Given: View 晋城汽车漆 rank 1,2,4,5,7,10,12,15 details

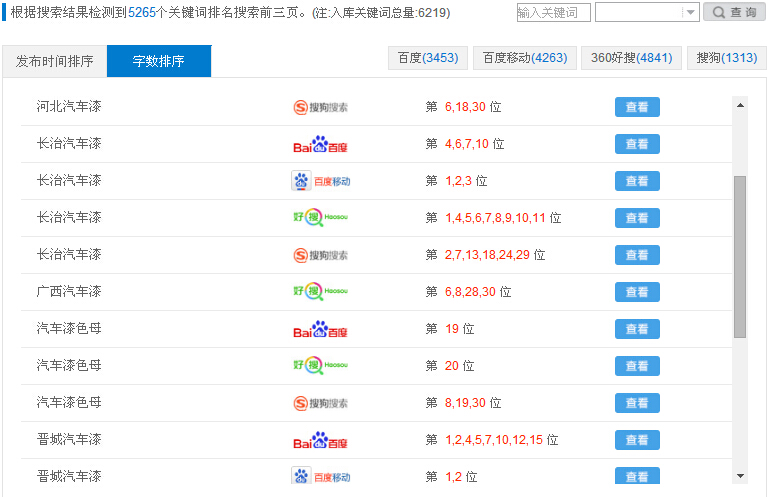Looking at the screenshot, I should click(637, 440).
